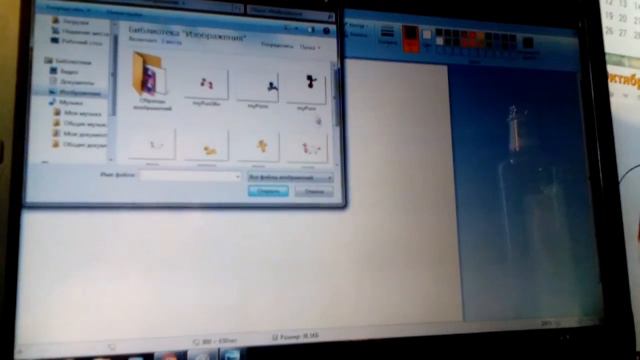Open the file type filter dropdown

290,178
